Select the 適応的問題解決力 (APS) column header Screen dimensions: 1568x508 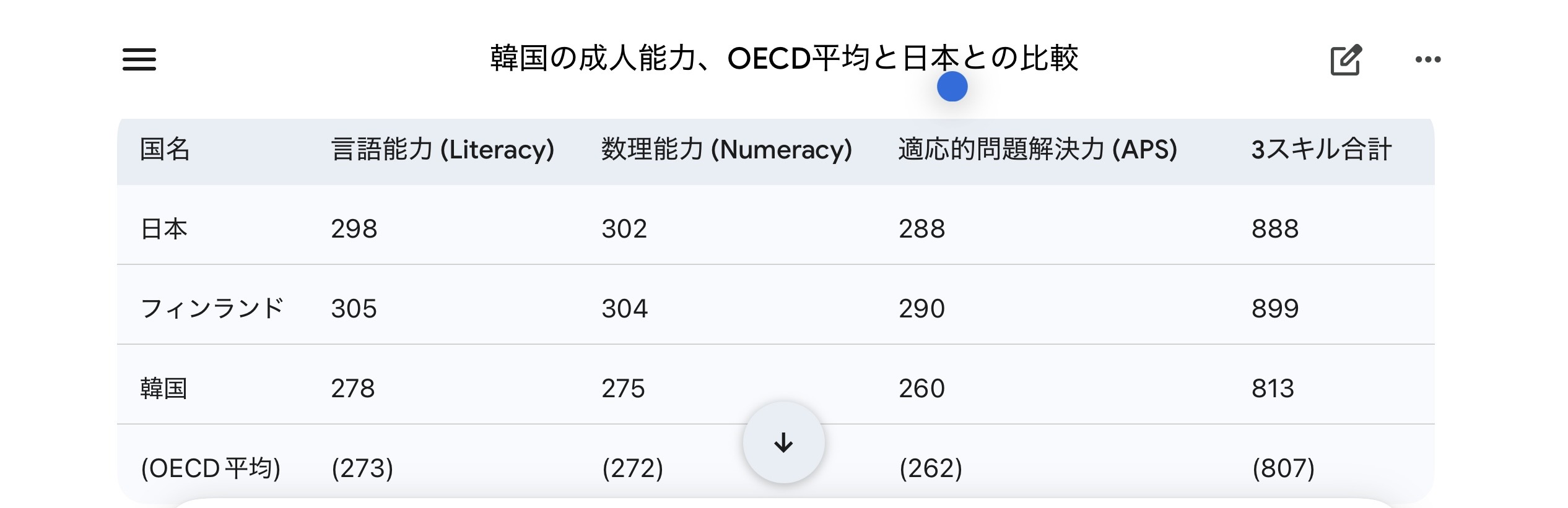click(1037, 150)
